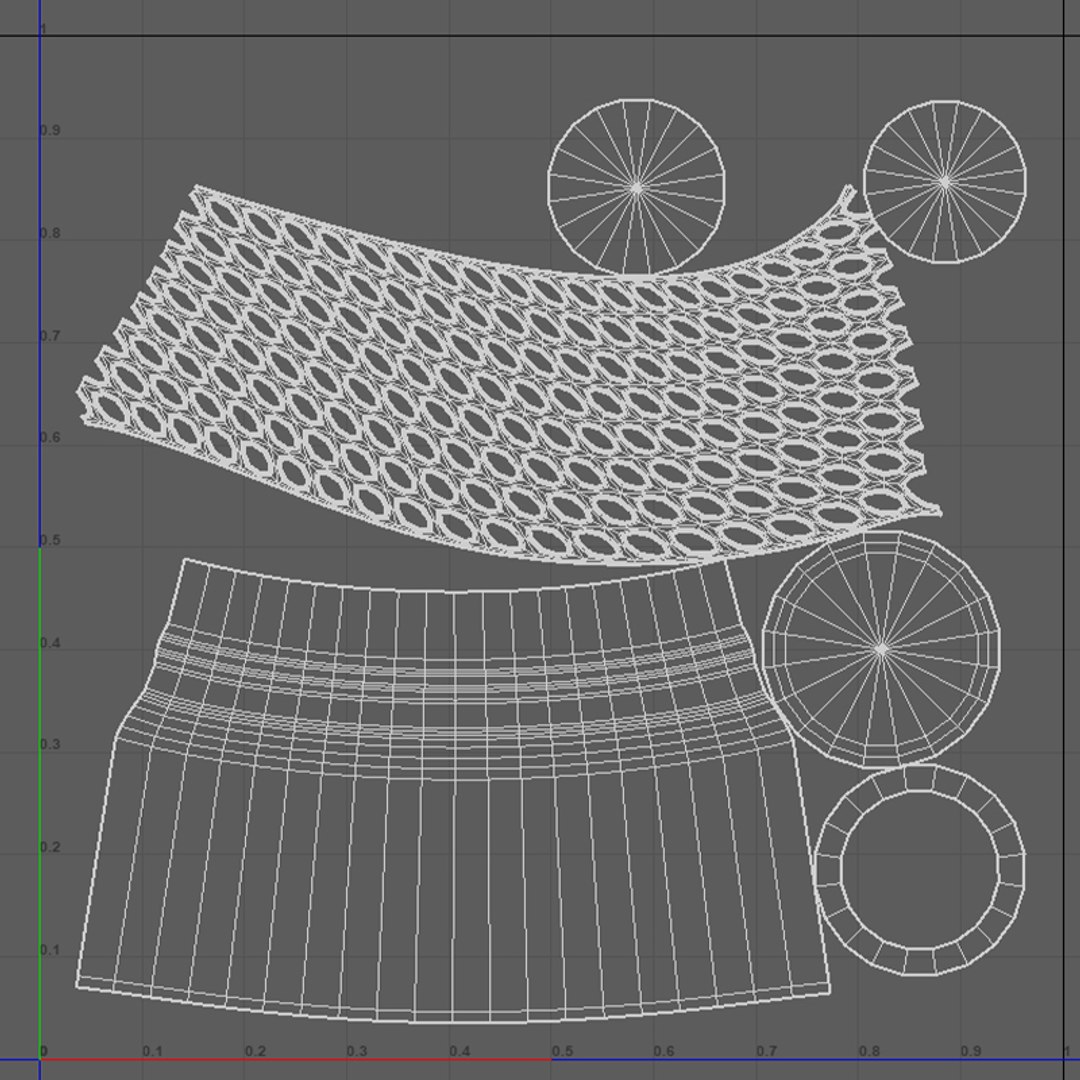This screenshot has width=1080, height=1080.
Task: Click the 0.5 label on horizontal axis
Action: click(x=562, y=1051)
